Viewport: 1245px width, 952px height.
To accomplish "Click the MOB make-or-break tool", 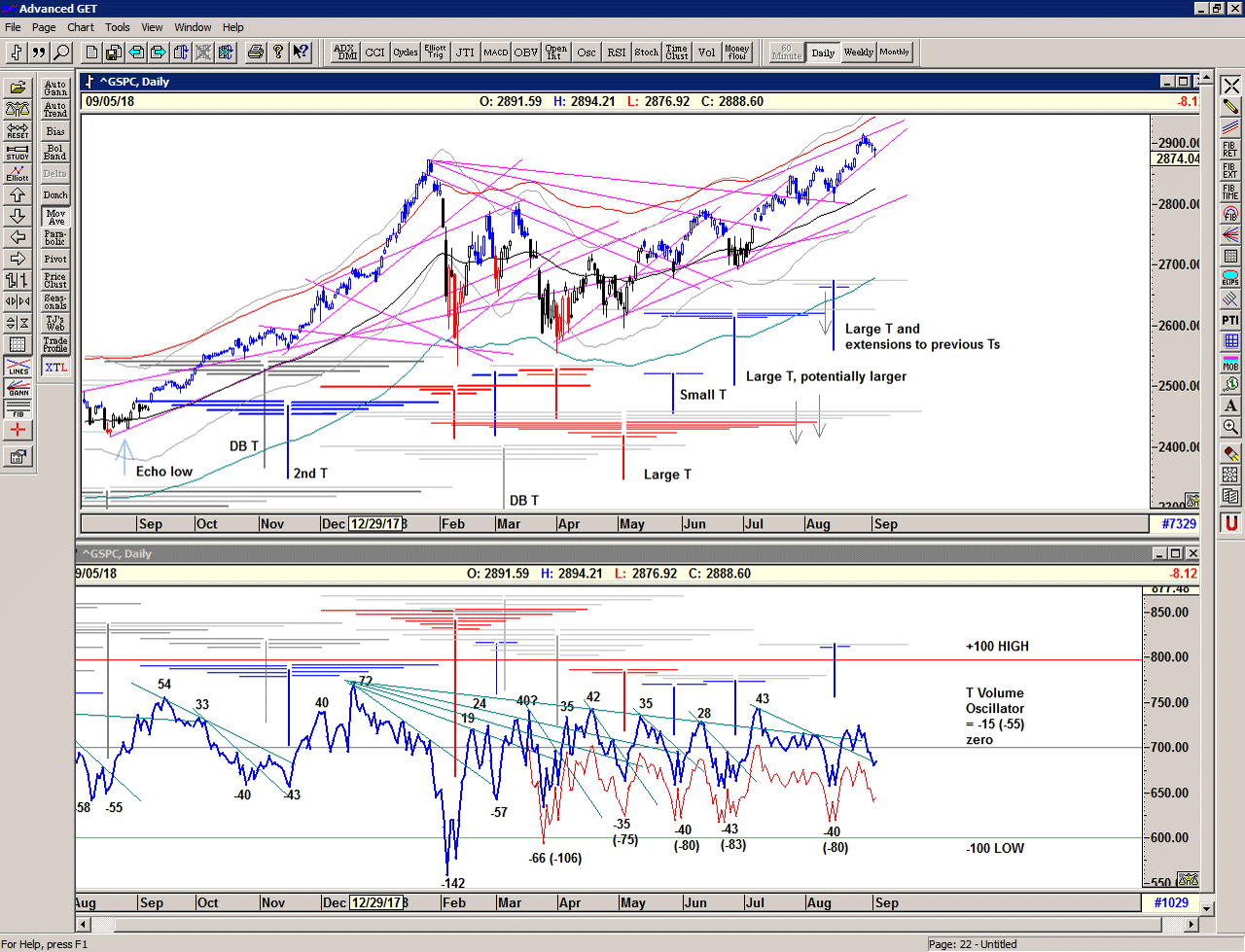I will pyautogui.click(x=1230, y=364).
